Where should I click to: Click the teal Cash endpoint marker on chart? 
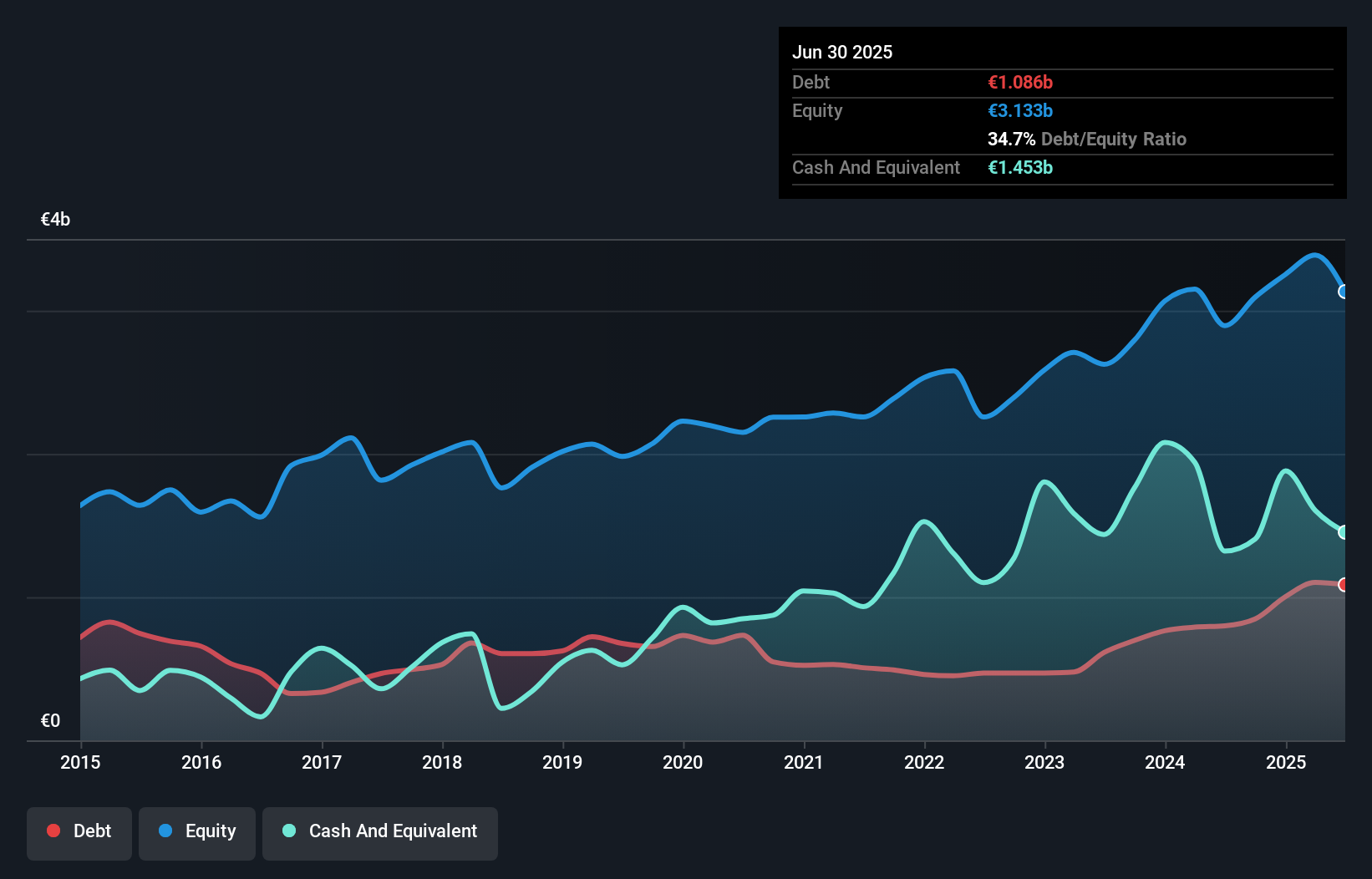(1343, 531)
